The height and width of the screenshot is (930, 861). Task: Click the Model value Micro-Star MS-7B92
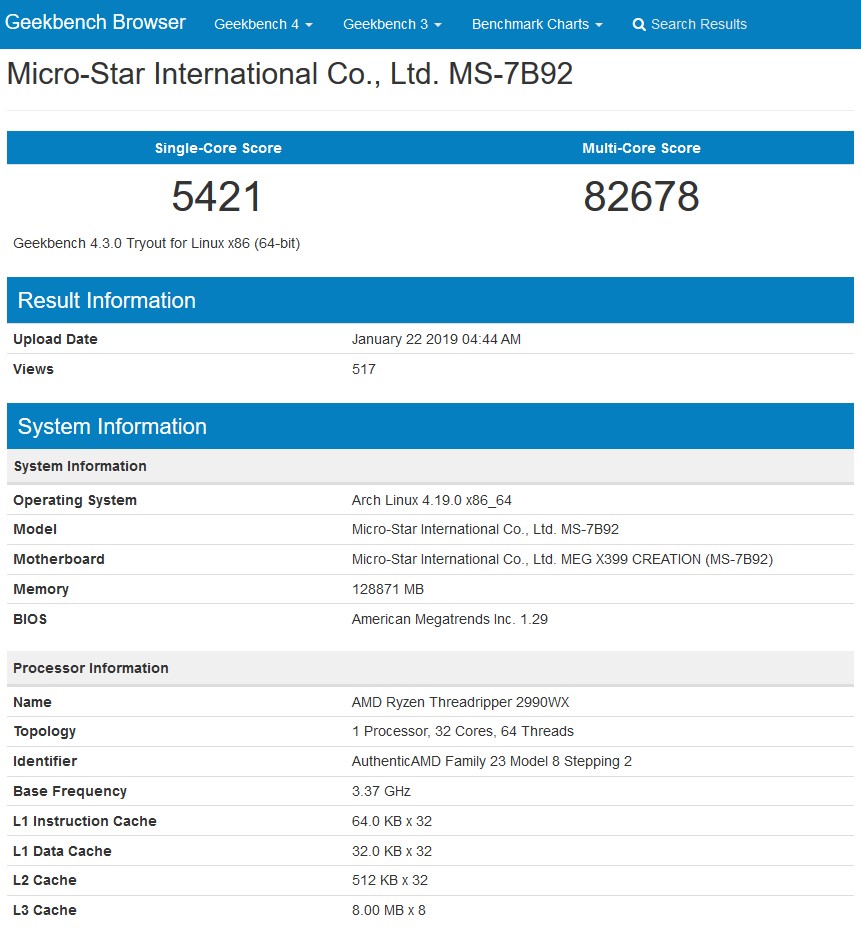pos(485,529)
